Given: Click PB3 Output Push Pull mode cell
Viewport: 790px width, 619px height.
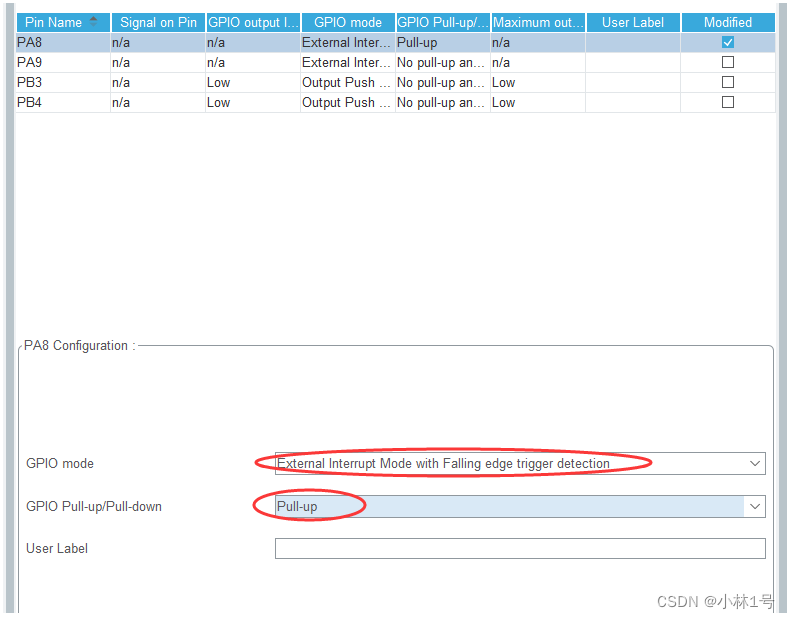Looking at the screenshot, I should coord(348,83).
